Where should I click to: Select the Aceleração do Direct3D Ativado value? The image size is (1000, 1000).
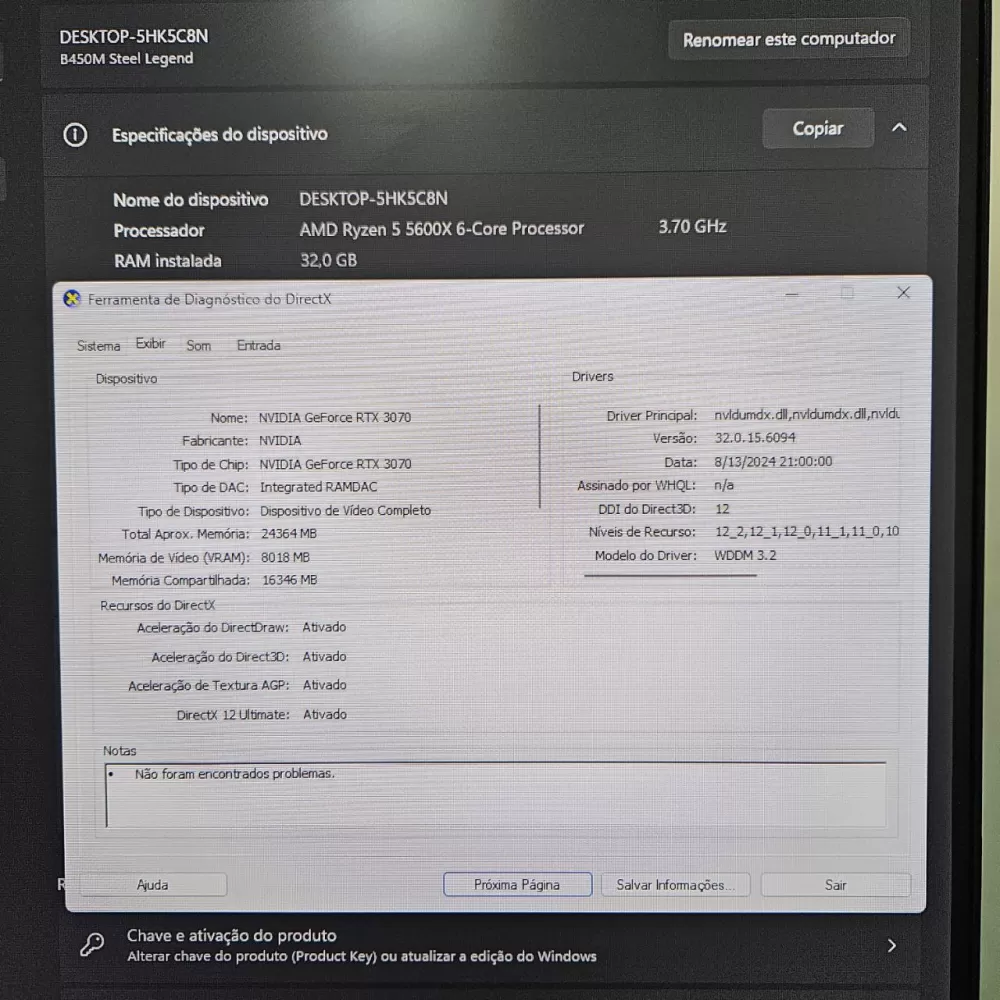click(324, 657)
